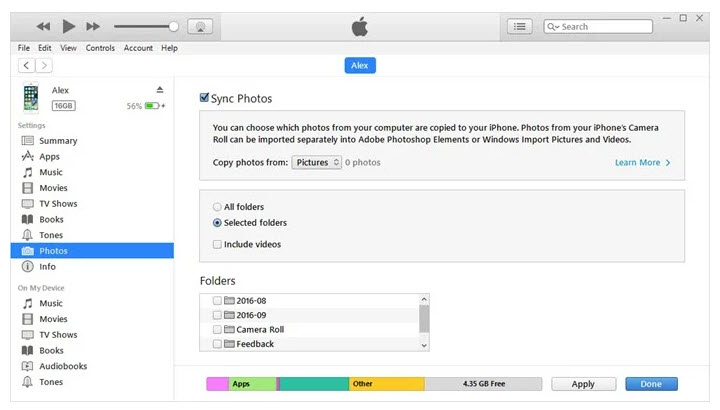Select the Selected folders radio button

[217, 223]
